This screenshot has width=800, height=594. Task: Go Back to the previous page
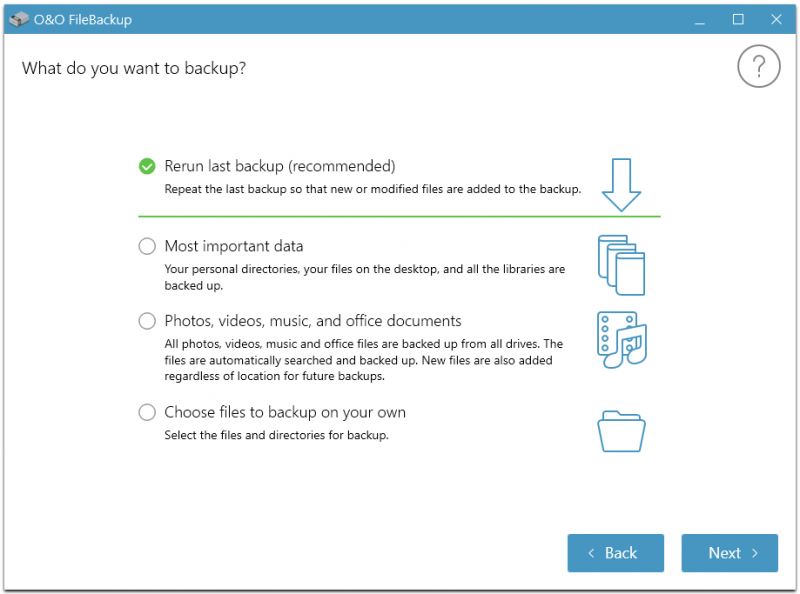615,553
